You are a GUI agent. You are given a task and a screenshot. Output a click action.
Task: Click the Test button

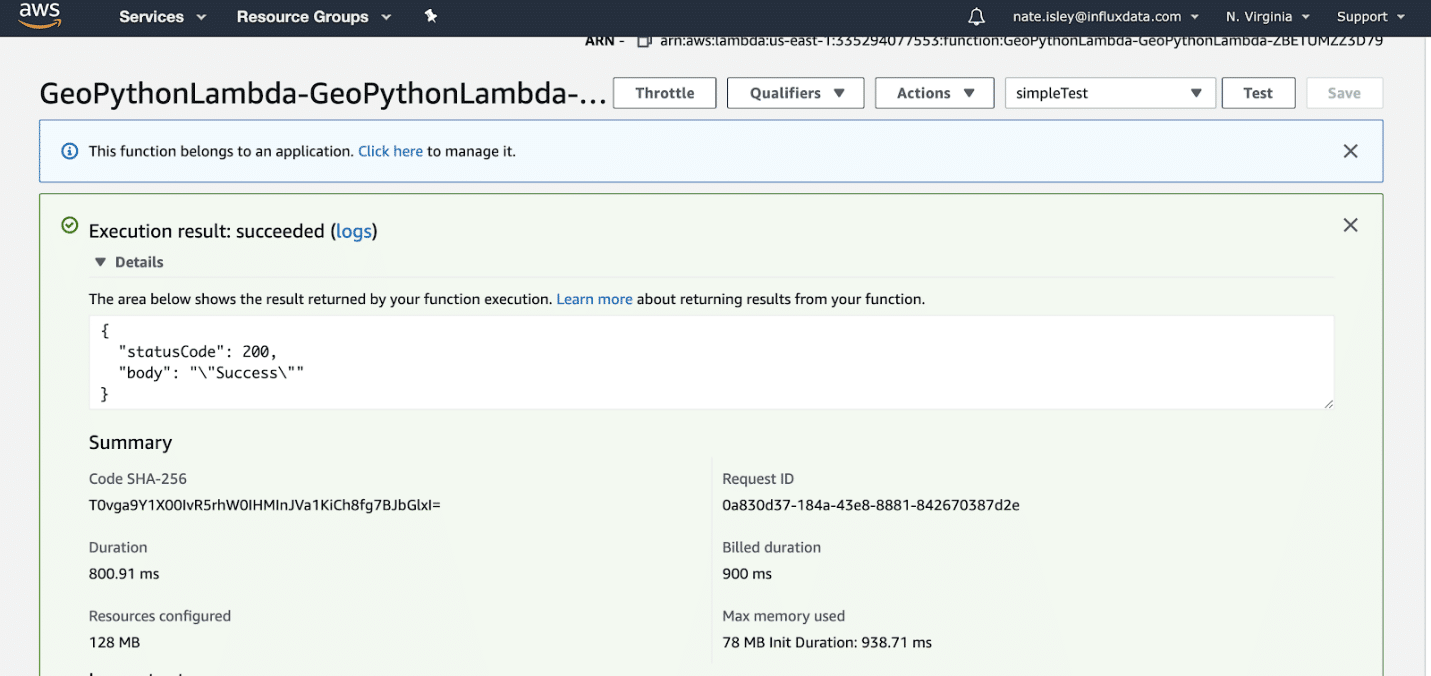1258,92
